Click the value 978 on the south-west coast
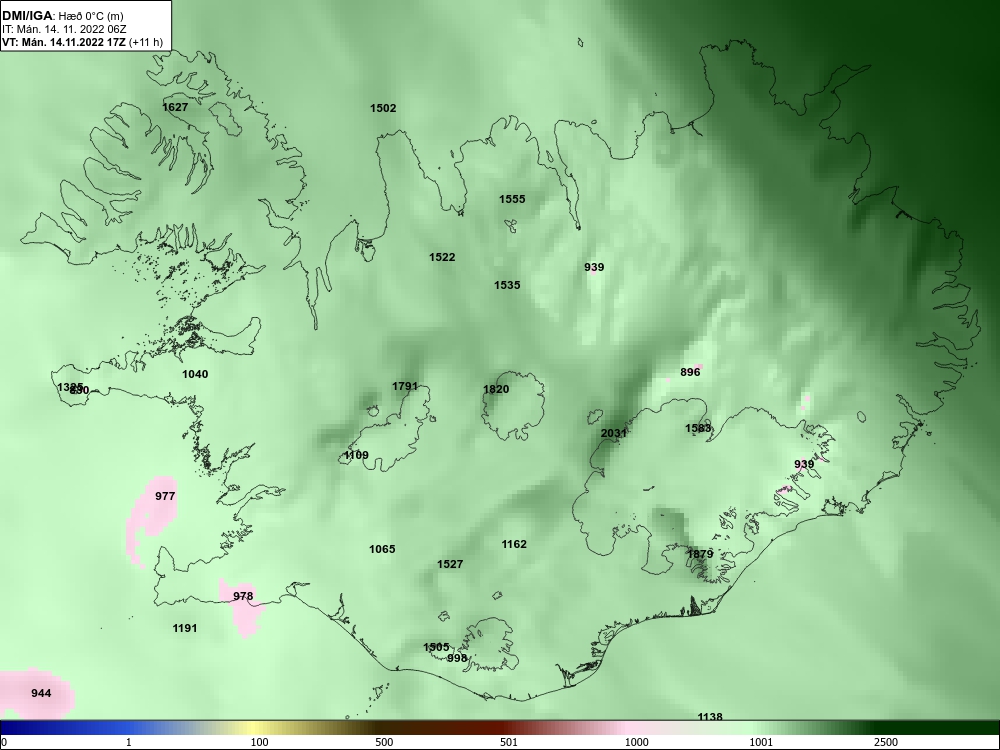Viewport: 1000px width, 750px height. pos(243,597)
